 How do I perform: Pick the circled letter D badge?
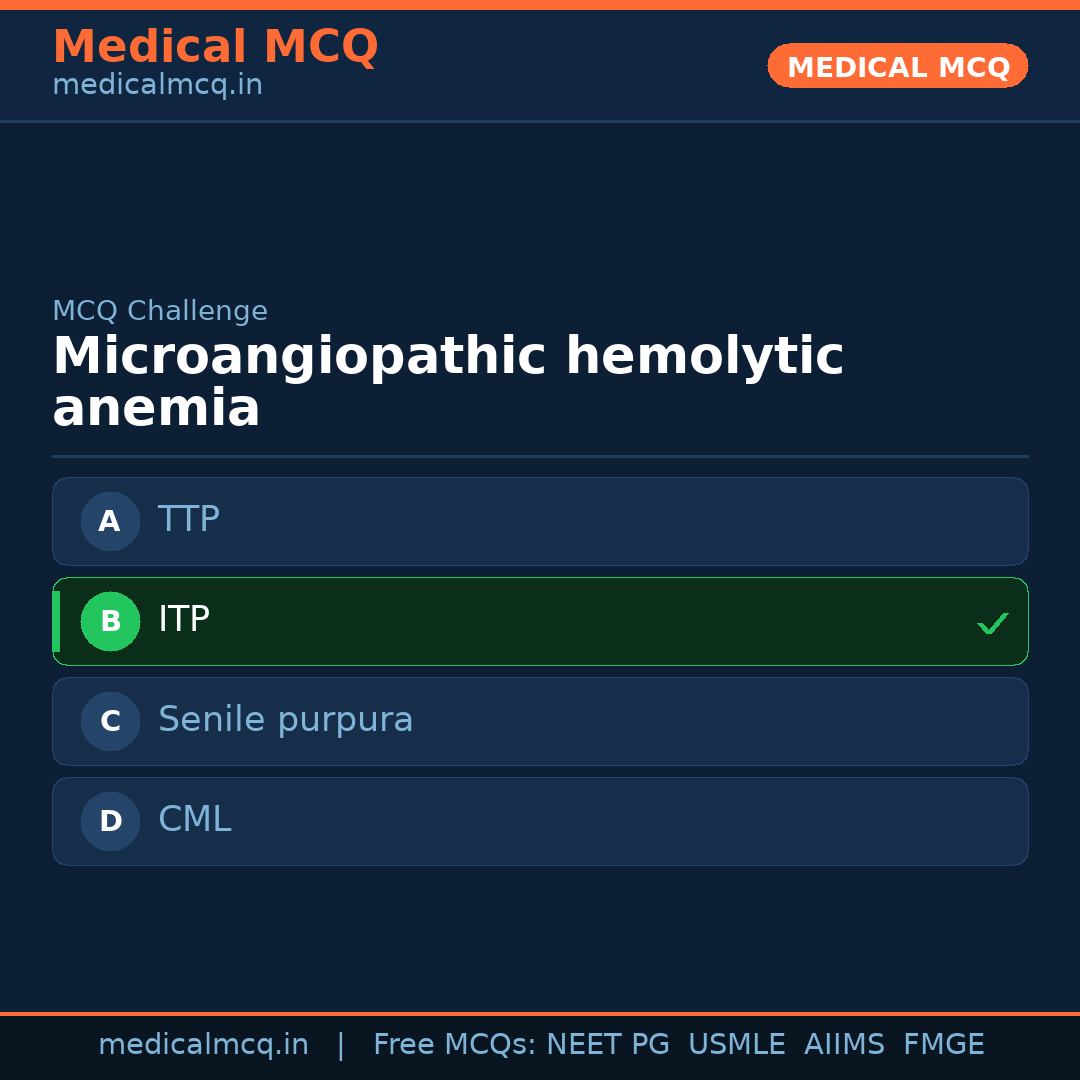pyautogui.click(x=110, y=821)
